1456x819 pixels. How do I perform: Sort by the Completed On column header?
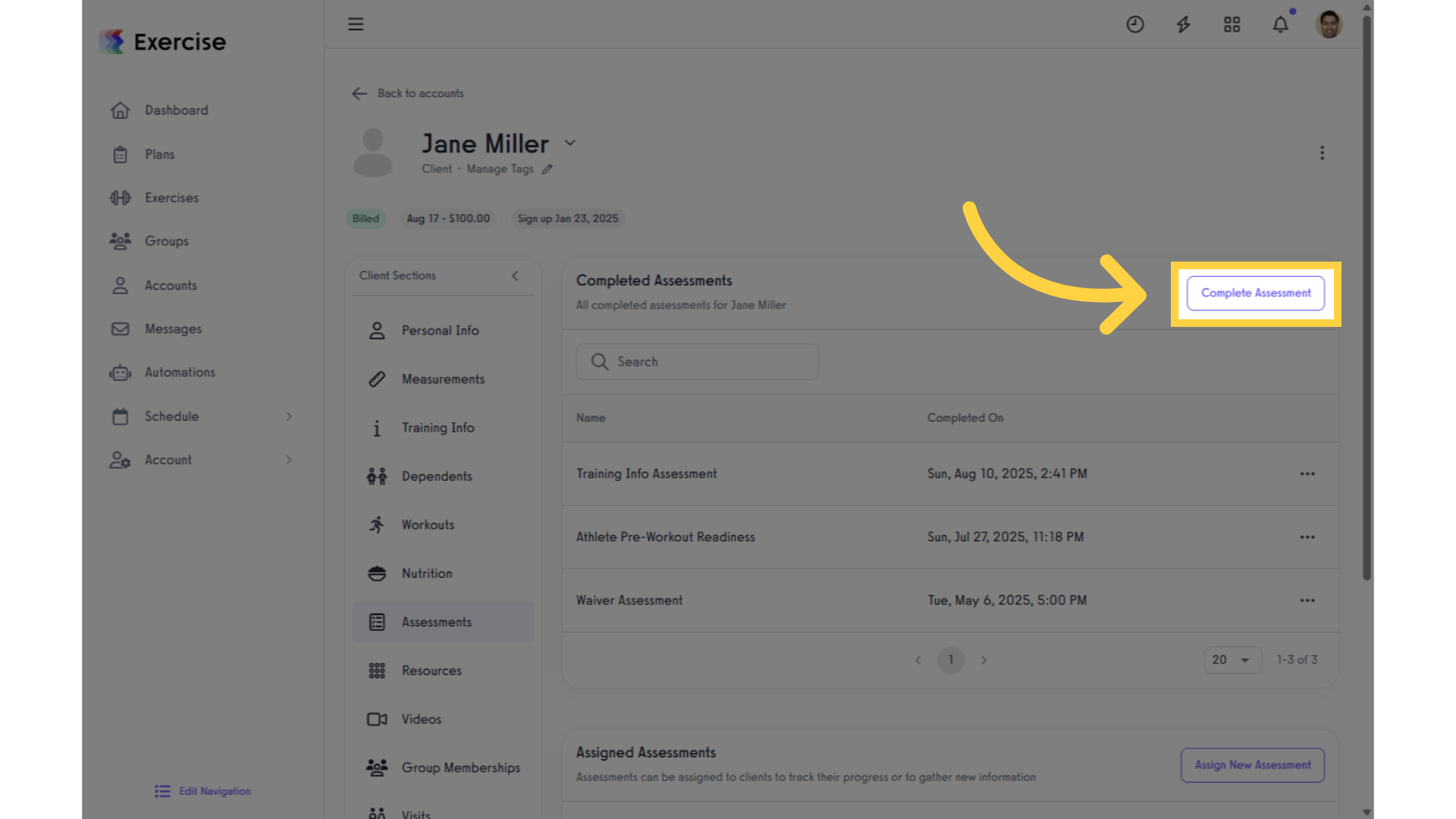coord(965,418)
